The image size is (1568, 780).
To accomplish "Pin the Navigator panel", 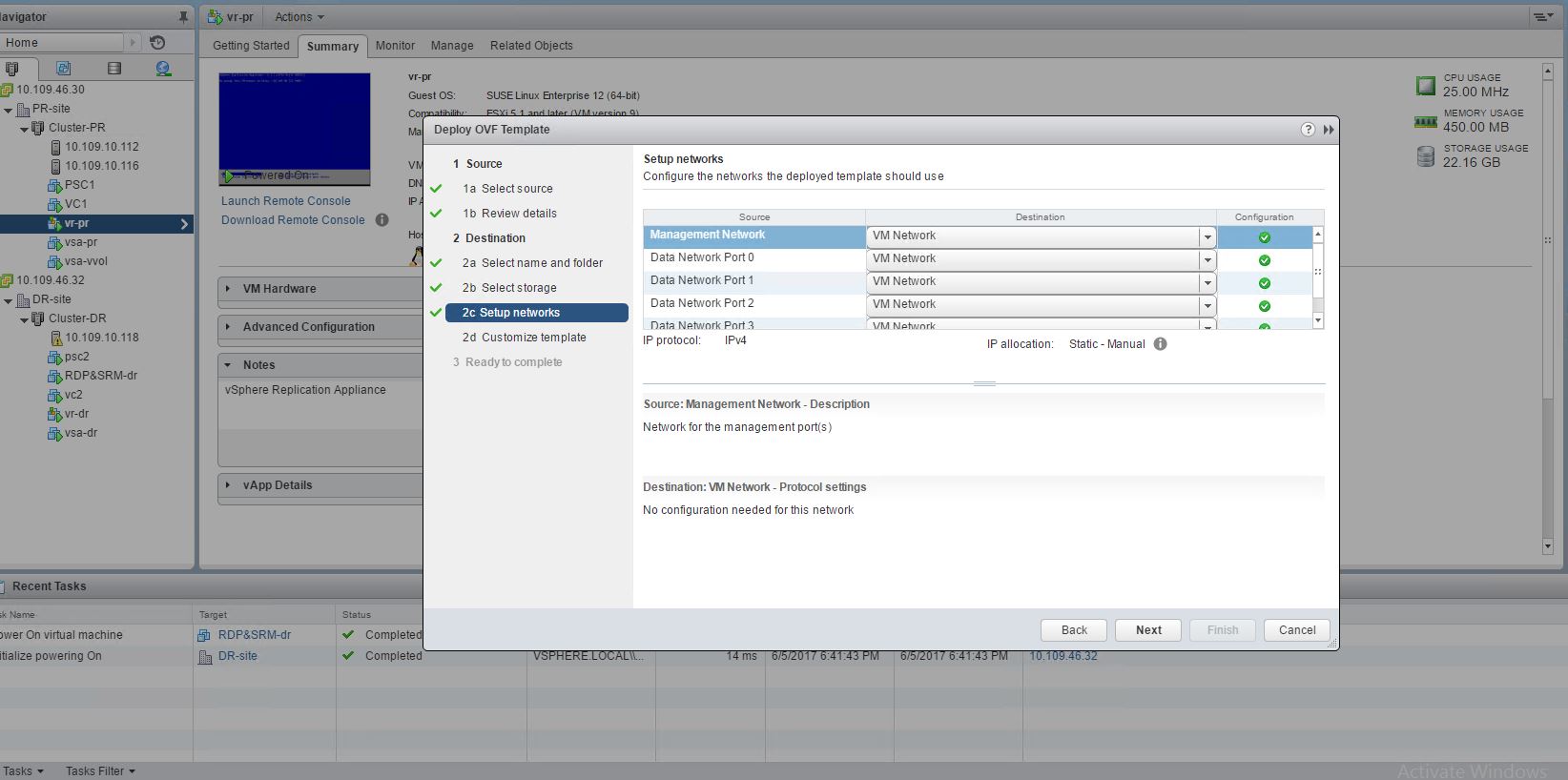I will (183, 17).
